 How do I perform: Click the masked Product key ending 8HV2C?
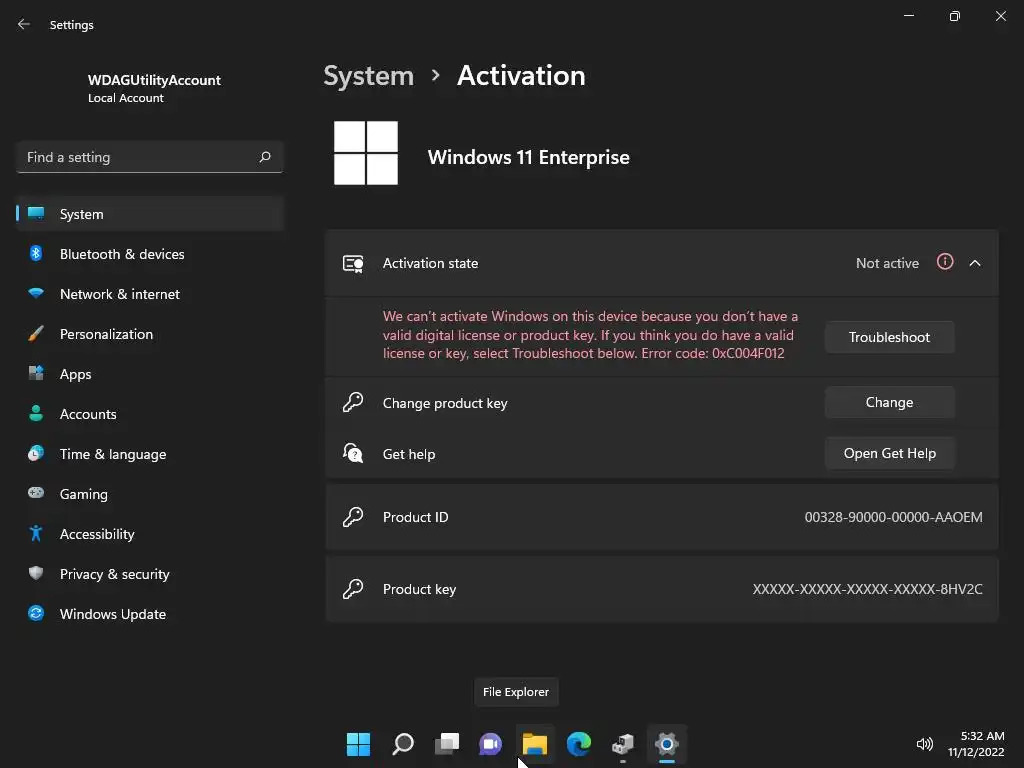tap(867, 588)
